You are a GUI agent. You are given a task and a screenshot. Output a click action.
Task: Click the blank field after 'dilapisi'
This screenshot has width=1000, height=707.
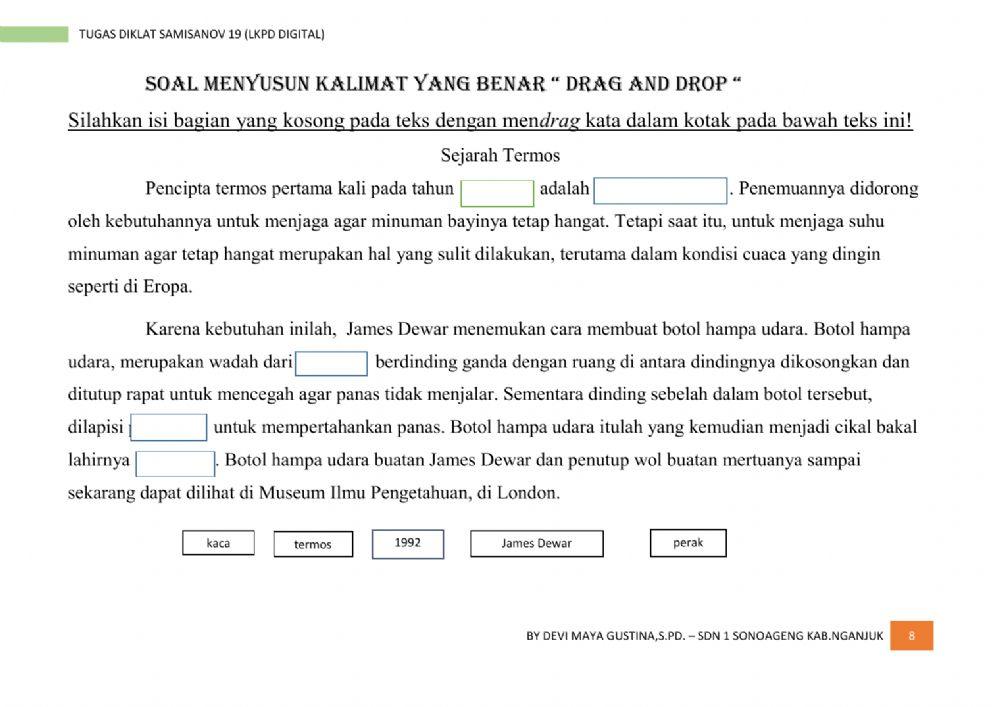[x=169, y=426]
